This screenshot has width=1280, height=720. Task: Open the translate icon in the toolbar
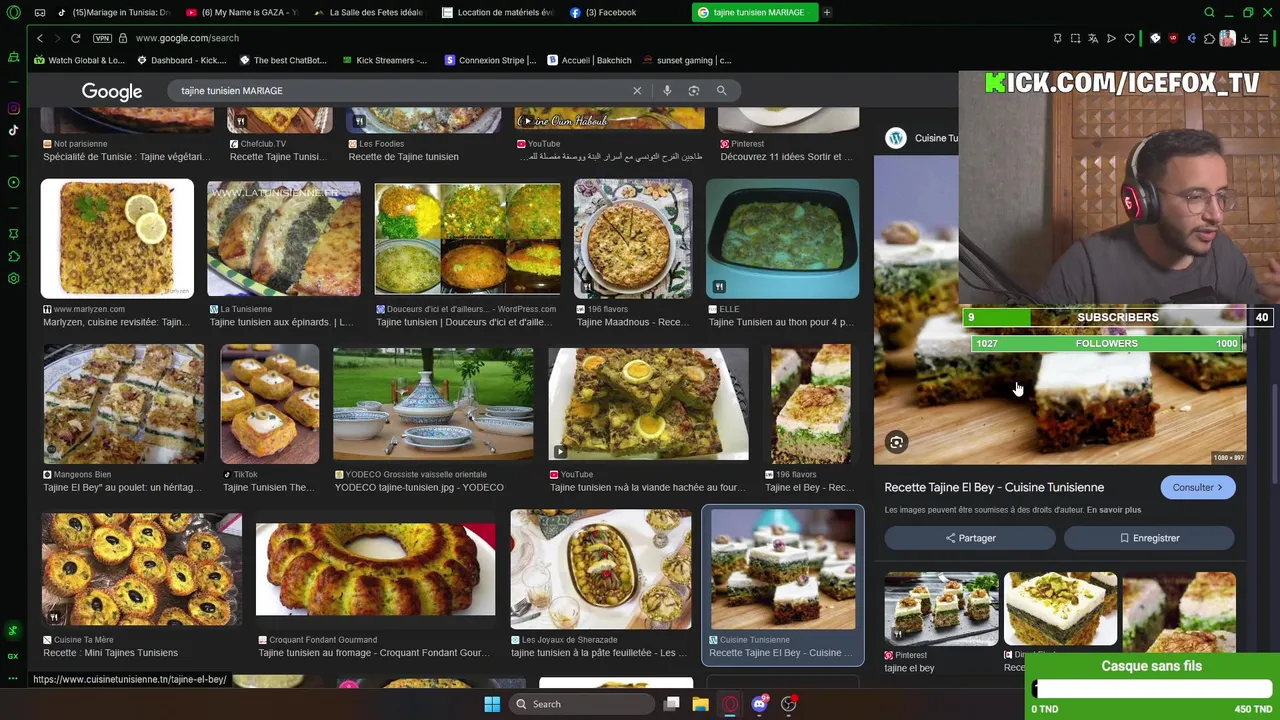click(x=1093, y=38)
